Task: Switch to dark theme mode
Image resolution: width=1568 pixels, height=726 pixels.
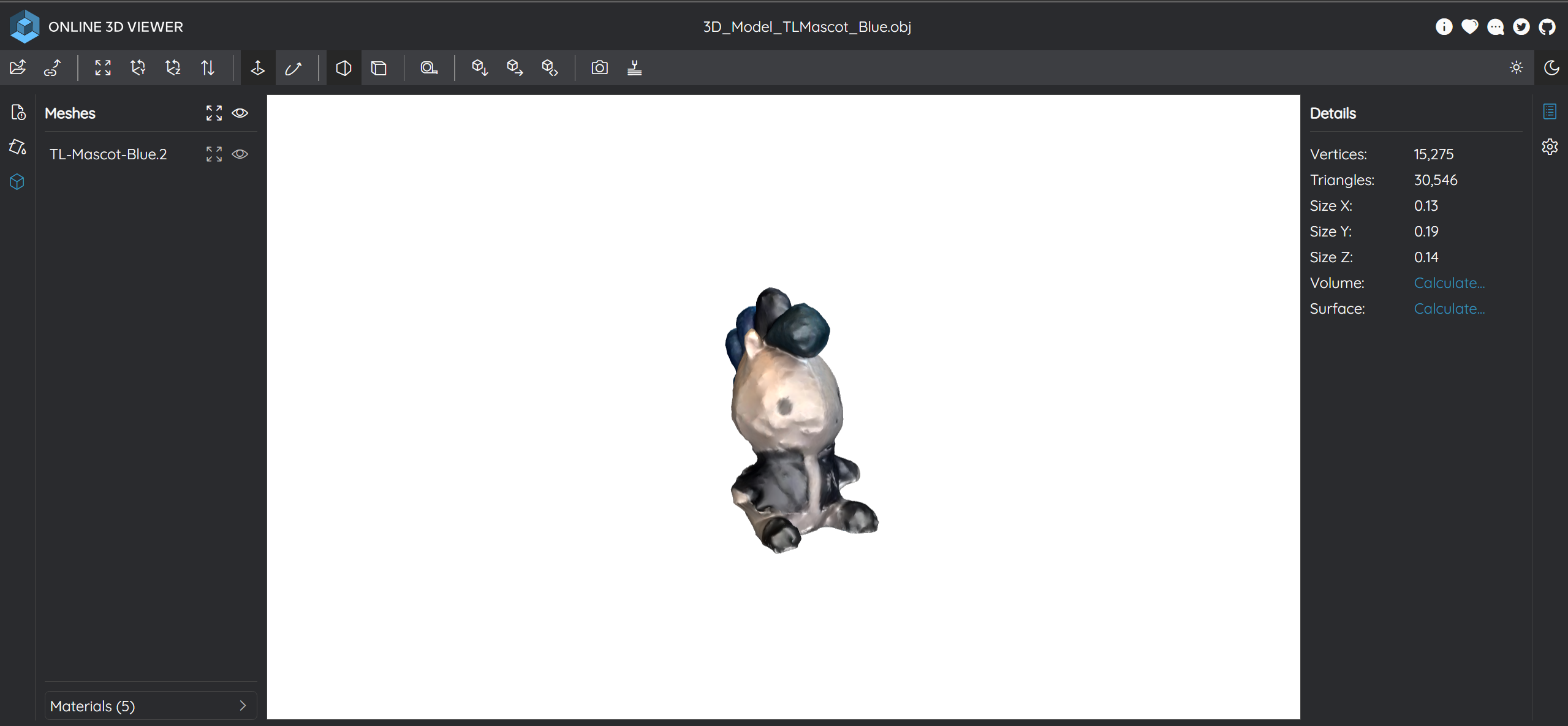Action: pos(1551,67)
